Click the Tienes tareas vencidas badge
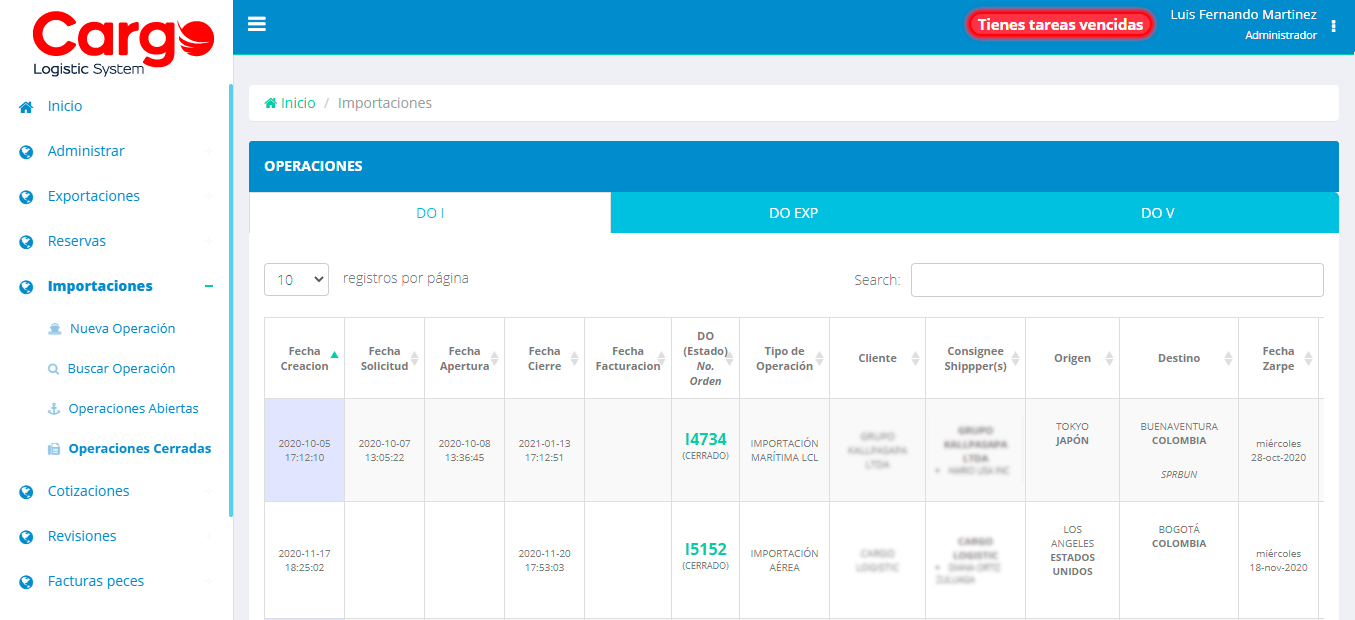 1059,22
